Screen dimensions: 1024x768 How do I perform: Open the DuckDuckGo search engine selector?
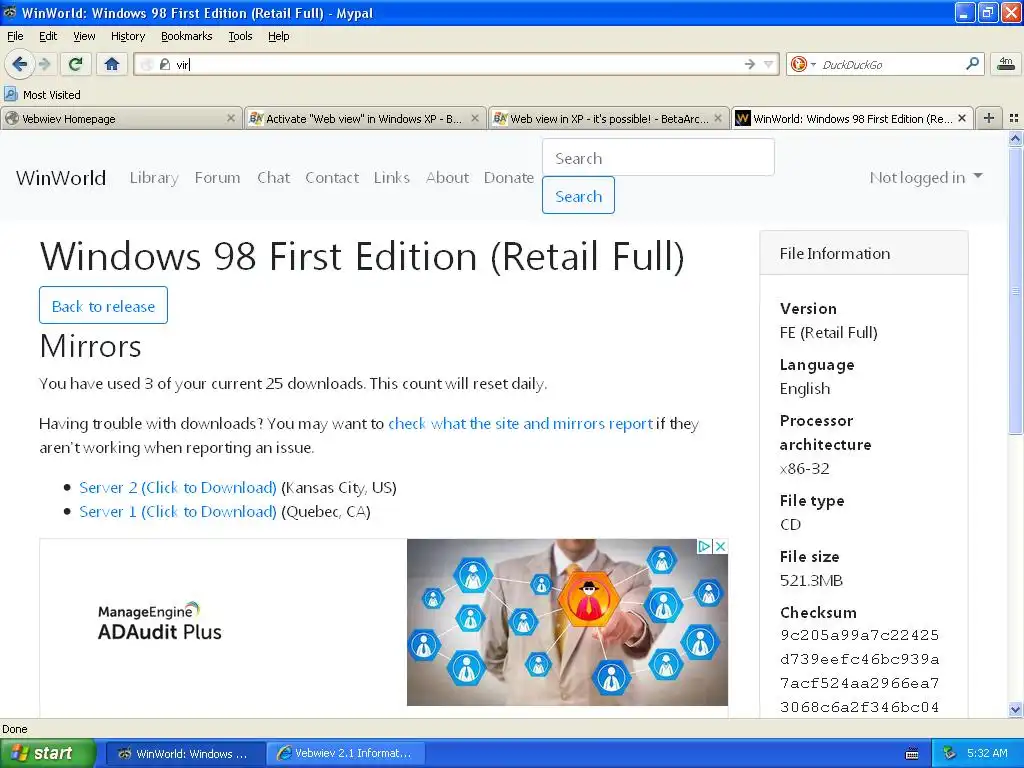pyautogui.click(x=803, y=64)
